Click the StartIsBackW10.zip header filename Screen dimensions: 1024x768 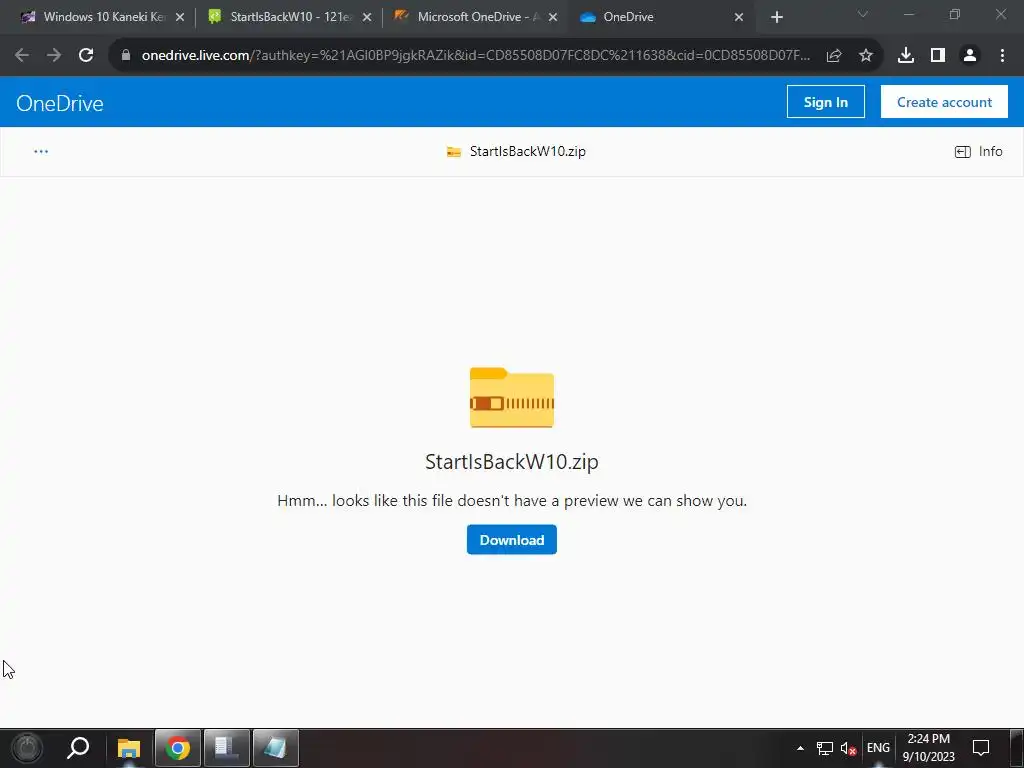coord(528,152)
